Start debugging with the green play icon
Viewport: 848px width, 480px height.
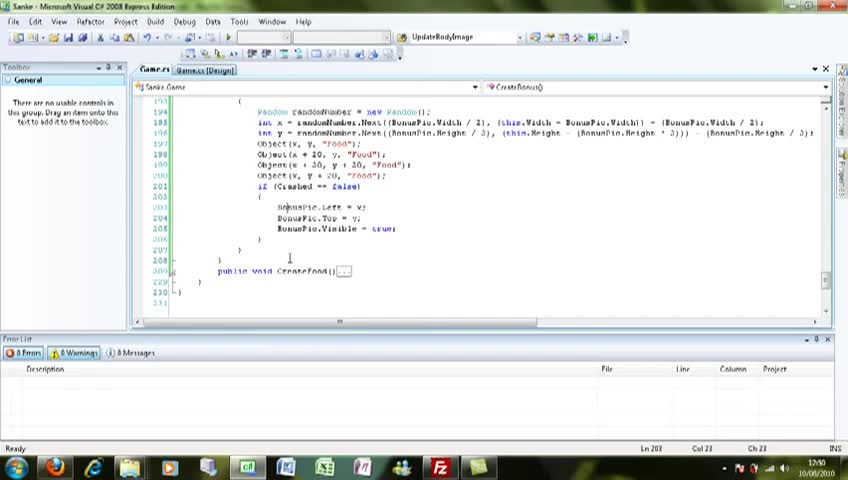[228, 37]
